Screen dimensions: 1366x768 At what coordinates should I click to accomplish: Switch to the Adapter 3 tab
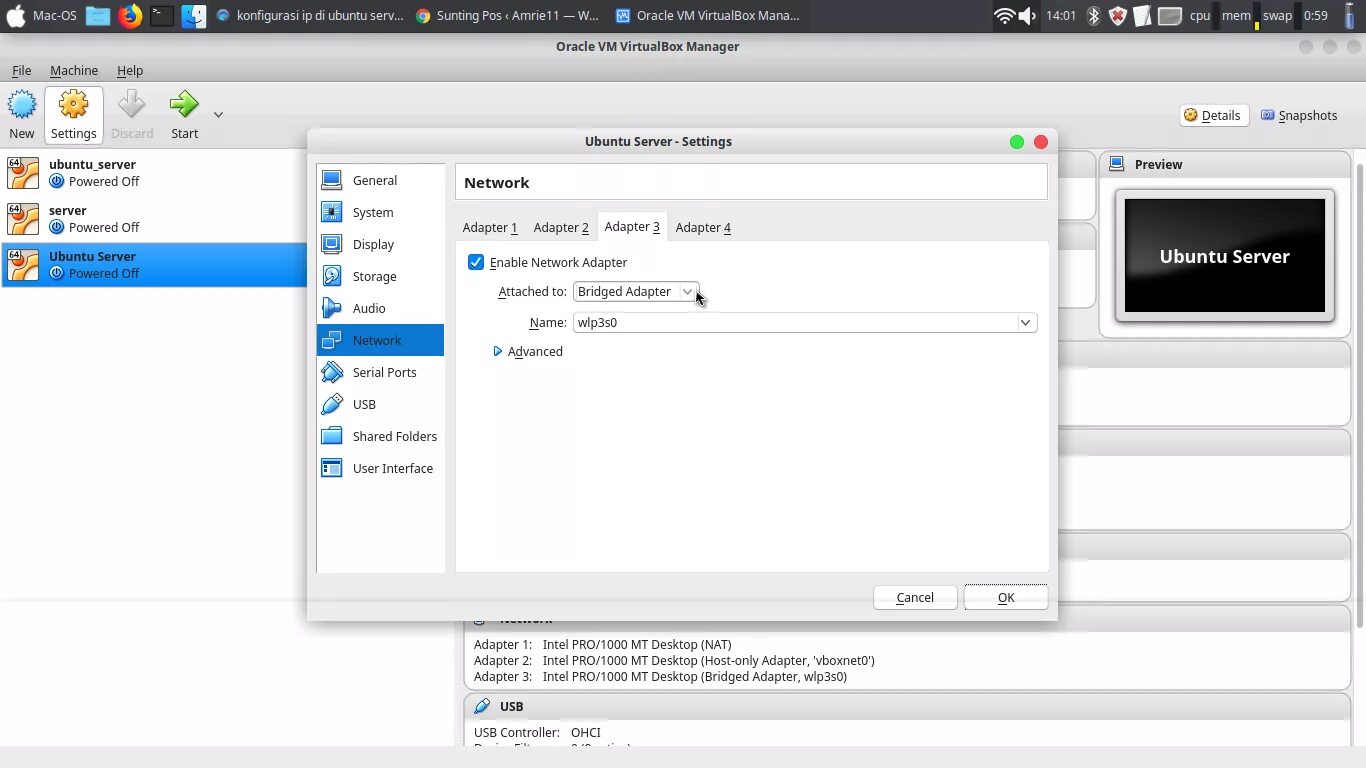(632, 227)
